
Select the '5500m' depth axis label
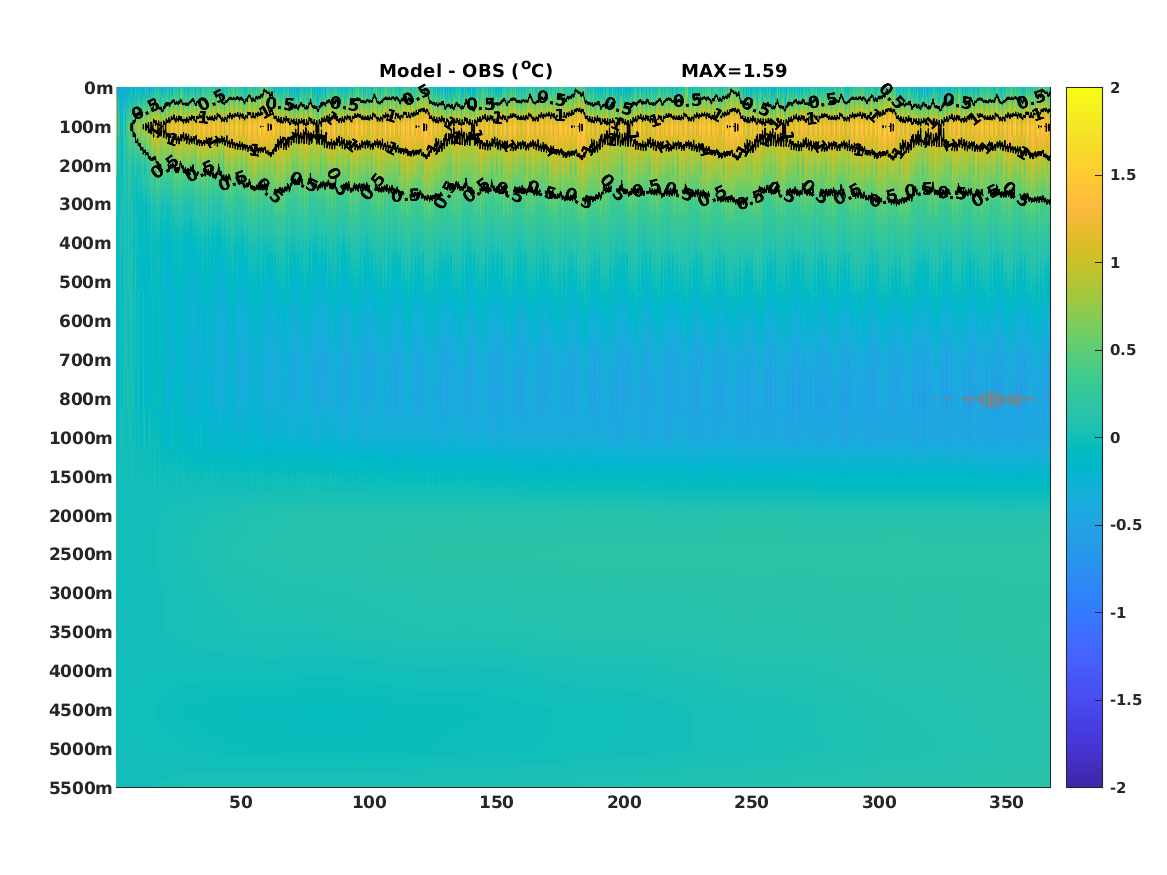coord(81,788)
